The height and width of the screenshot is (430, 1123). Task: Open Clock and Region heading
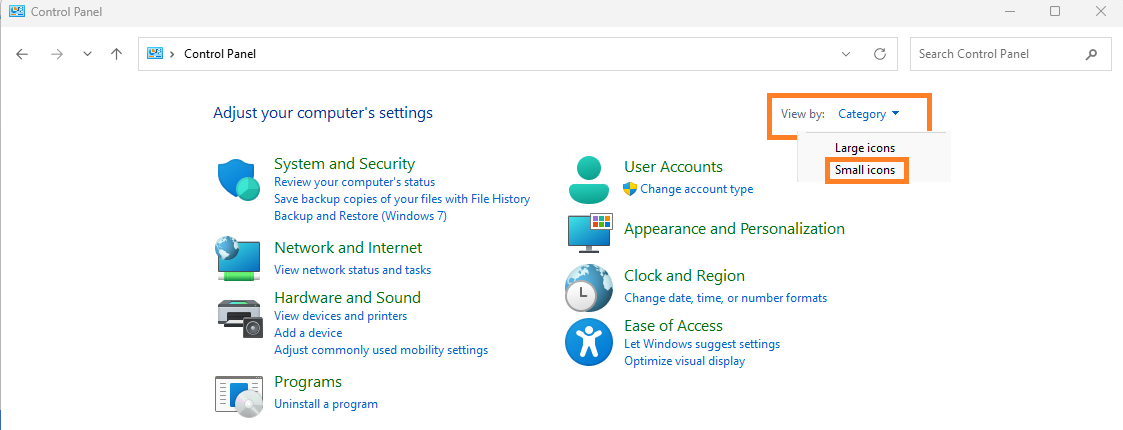pyautogui.click(x=684, y=275)
